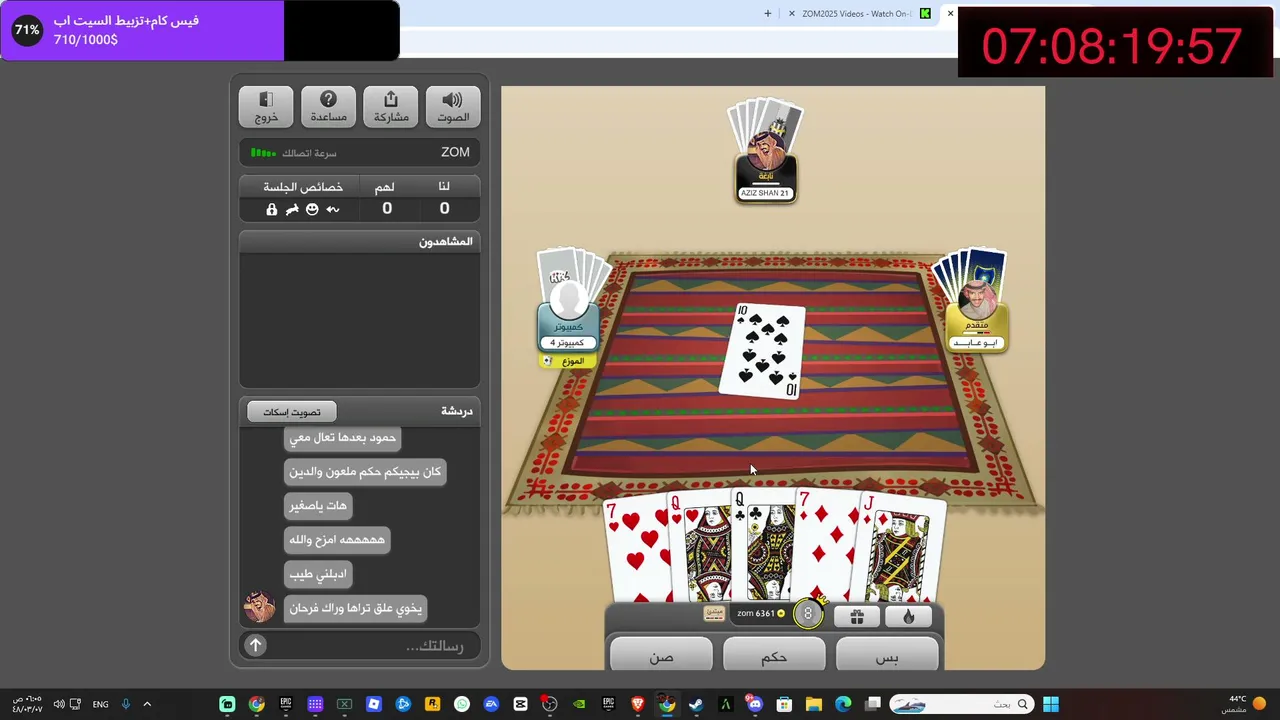
Task: Open Microsoft Edge from the taskbar
Action: pyautogui.click(x=843, y=704)
